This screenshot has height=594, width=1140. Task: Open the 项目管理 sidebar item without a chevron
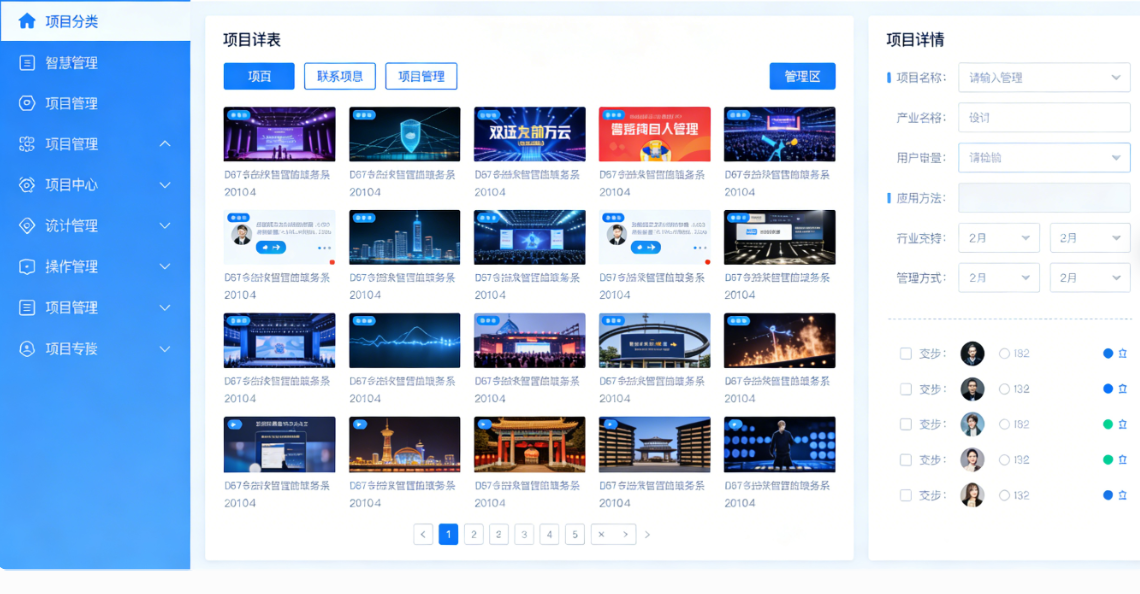(x=95, y=103)
